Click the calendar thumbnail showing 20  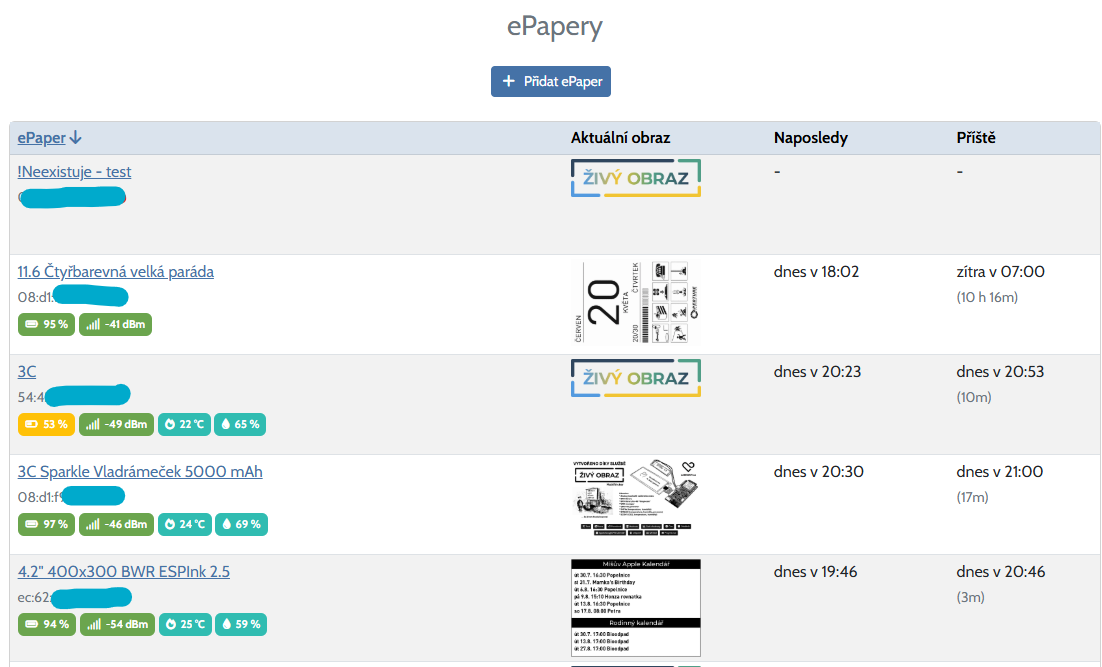[635, 304]
